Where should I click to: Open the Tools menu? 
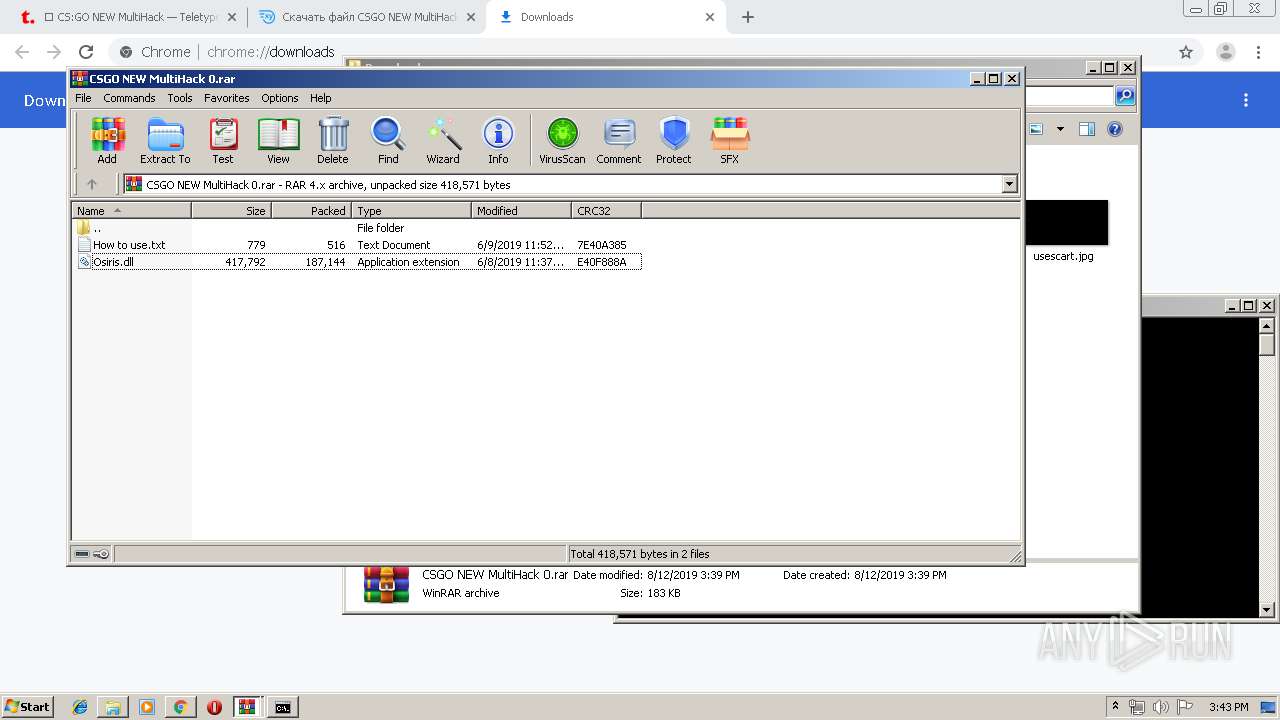180,98
